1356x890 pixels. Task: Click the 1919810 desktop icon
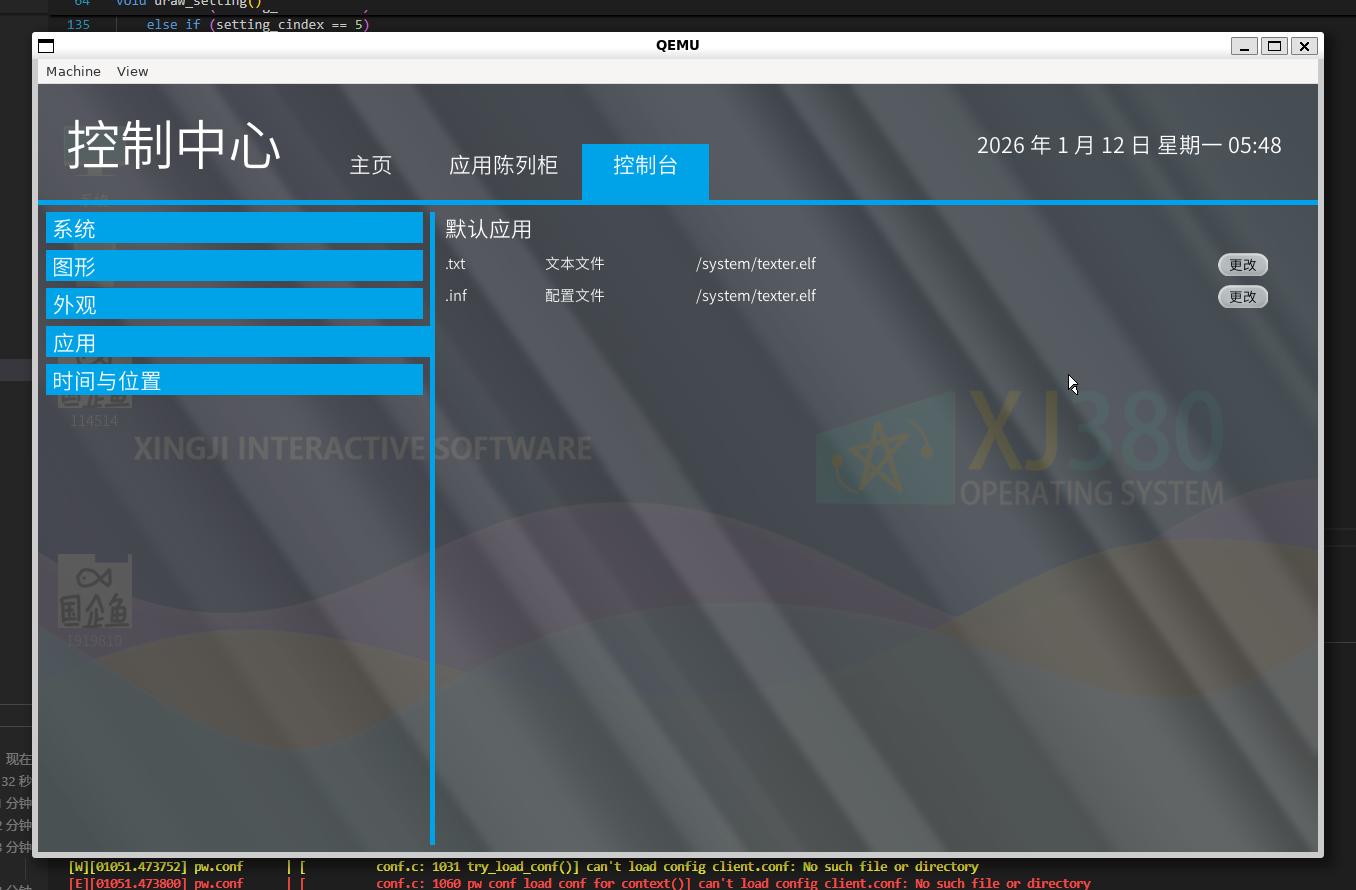[x=95, y=600]
